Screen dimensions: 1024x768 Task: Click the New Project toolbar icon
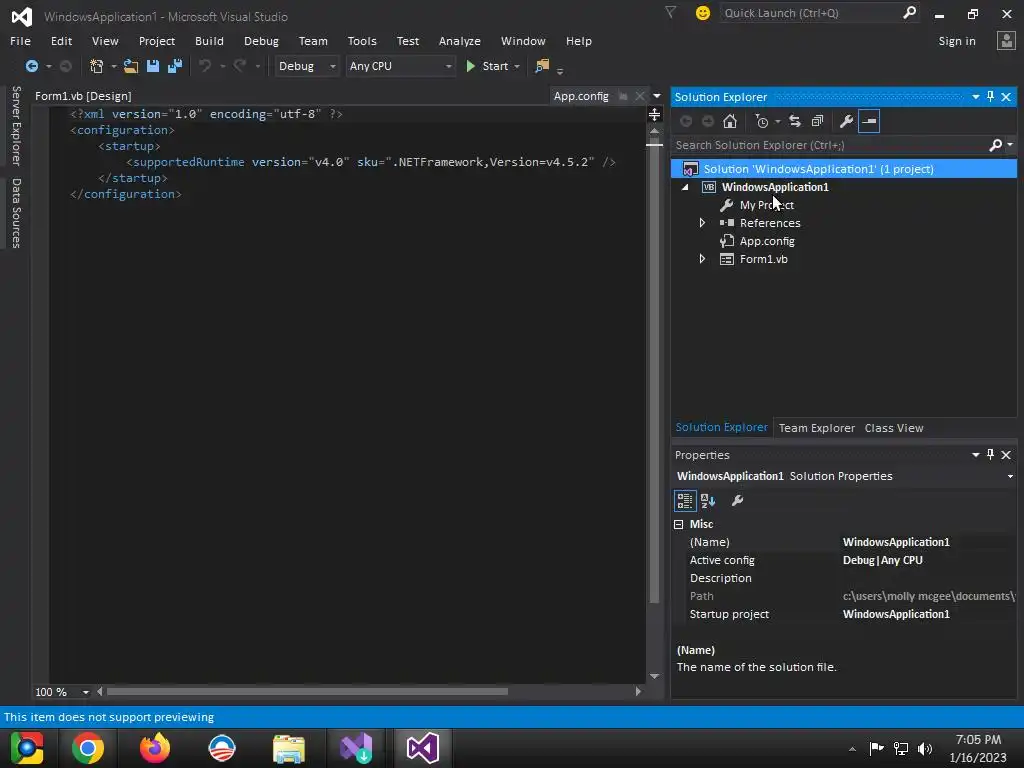[97, 66]
